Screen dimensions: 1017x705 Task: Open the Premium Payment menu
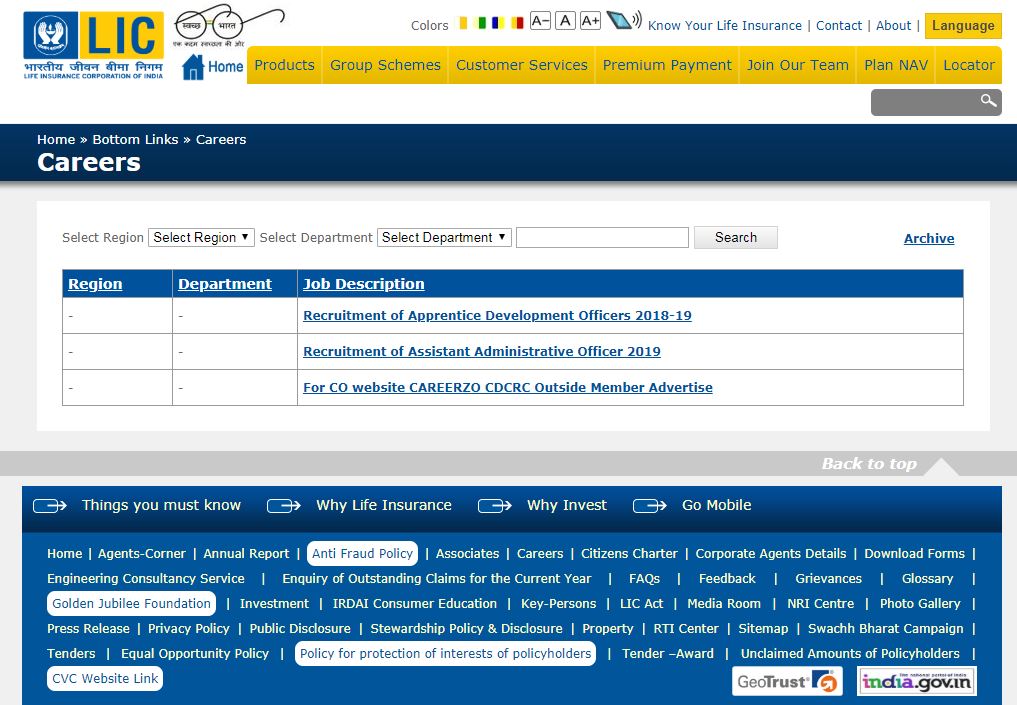point(667,65)
